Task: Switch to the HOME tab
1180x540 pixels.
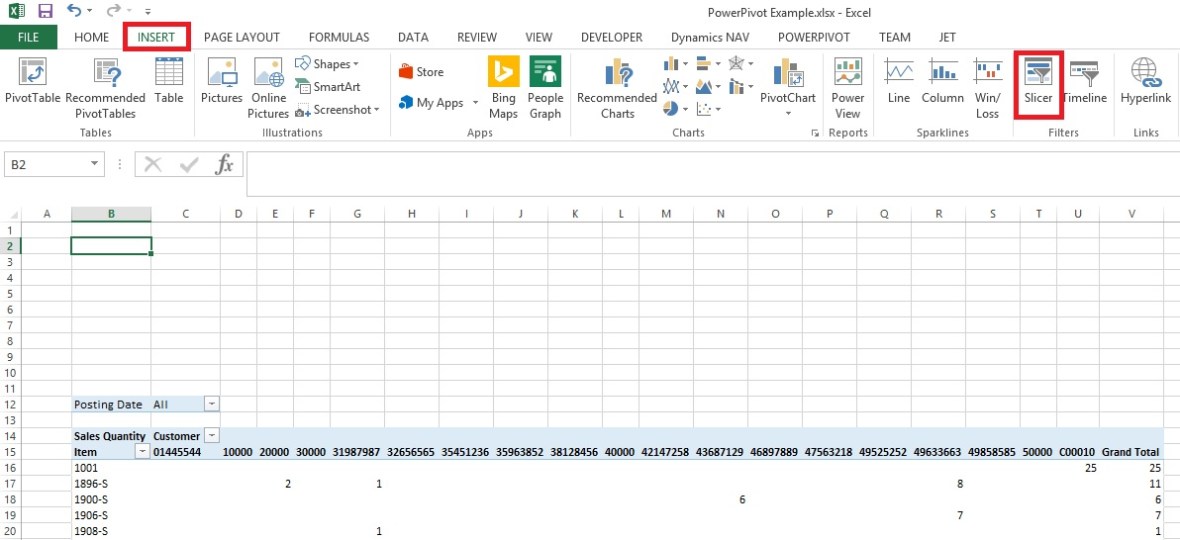Action: [x=91, y=37]
